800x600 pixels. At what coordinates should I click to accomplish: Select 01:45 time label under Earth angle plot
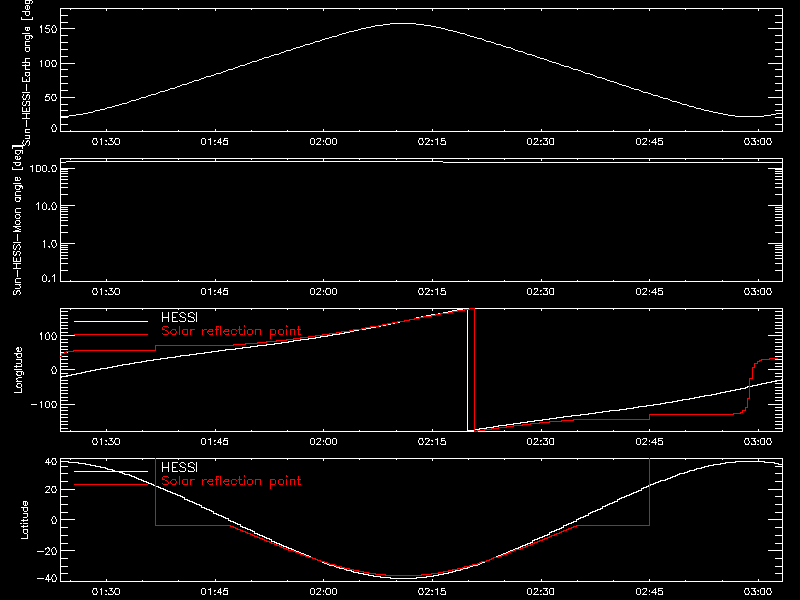click(x=215, y=141)
